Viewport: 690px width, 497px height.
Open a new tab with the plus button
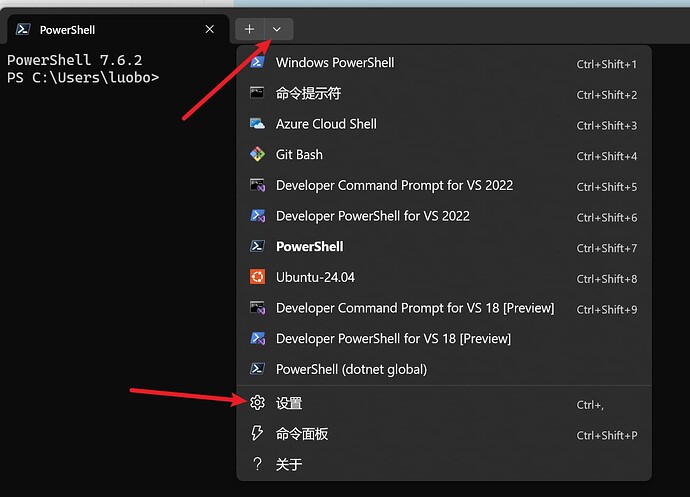pyautogui.click(x=250, y=29)
